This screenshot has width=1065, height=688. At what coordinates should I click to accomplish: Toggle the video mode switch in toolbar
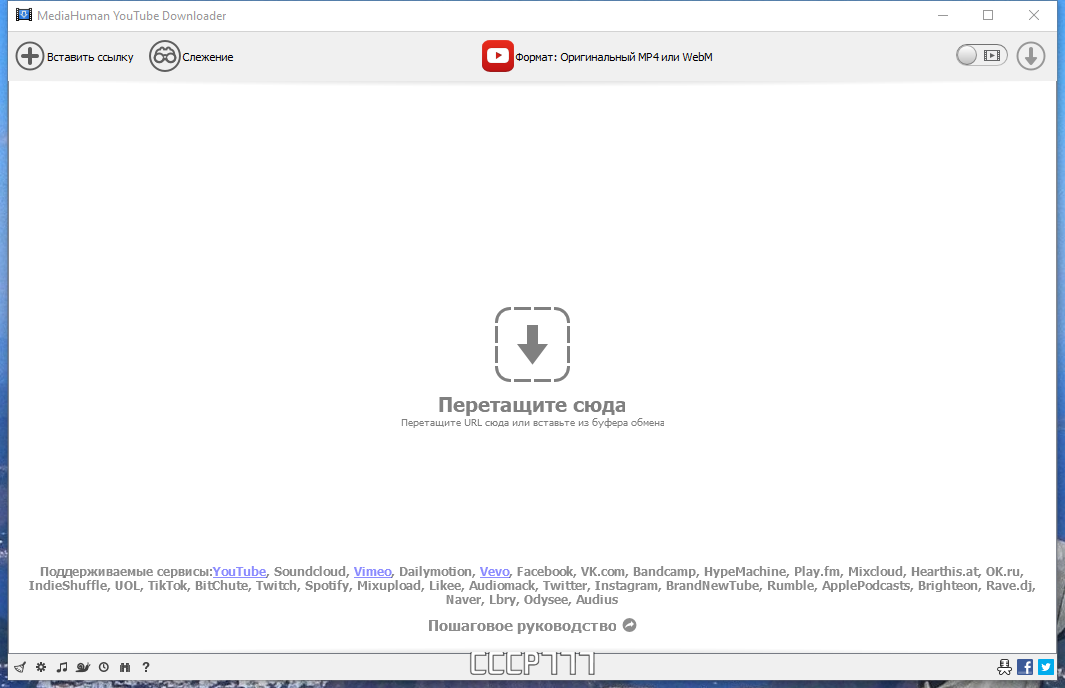981,56
